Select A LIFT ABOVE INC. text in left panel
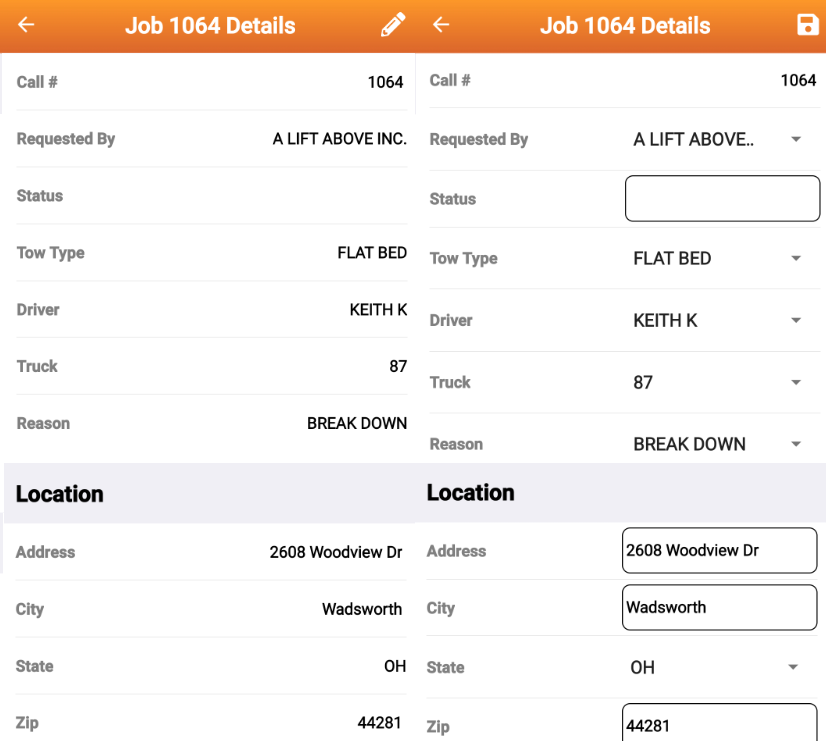 click(340, 139)
